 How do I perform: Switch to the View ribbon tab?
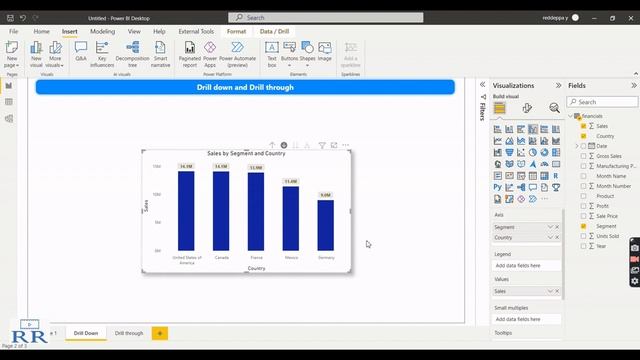(x=134, y=31)
